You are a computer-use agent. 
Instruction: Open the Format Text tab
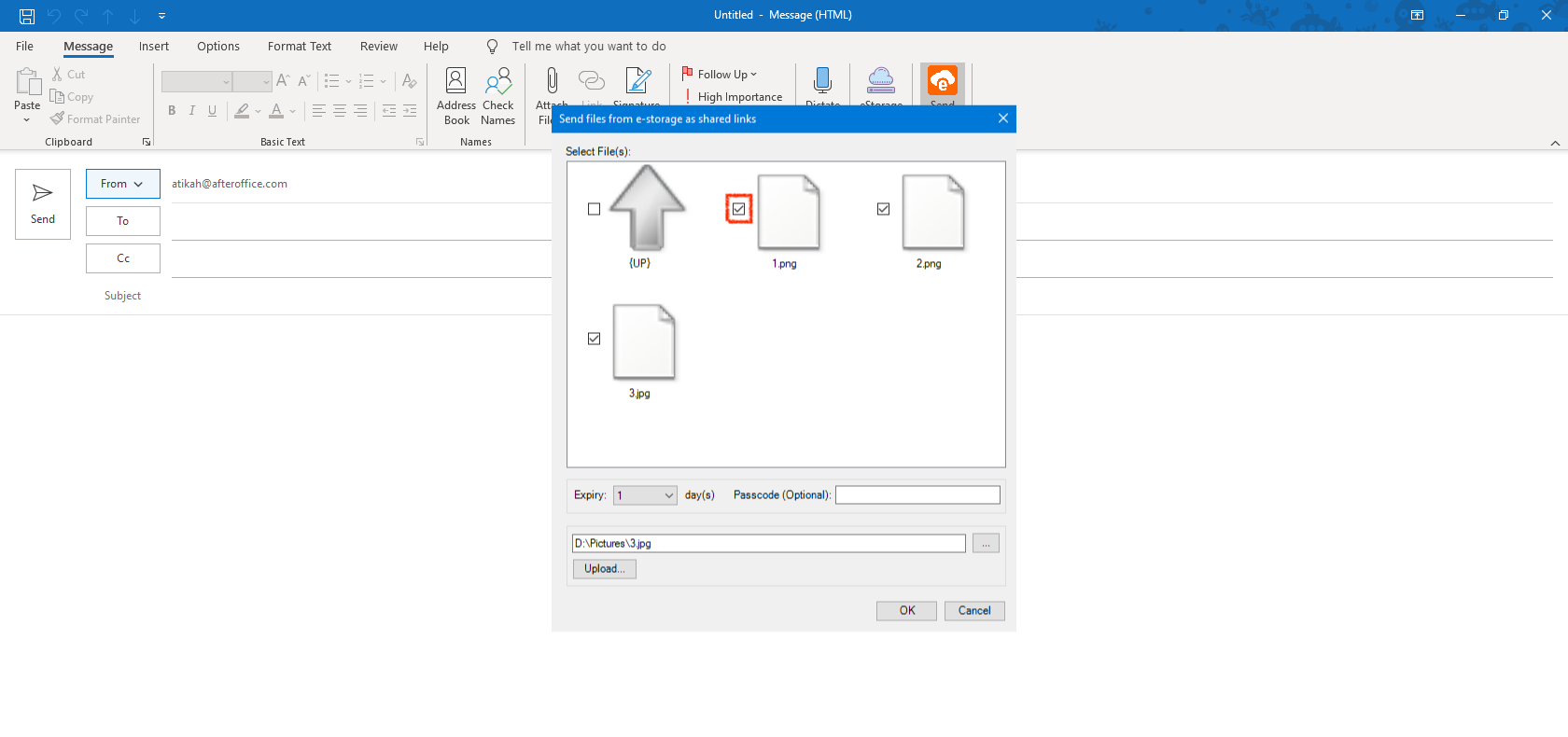point(299,47)
